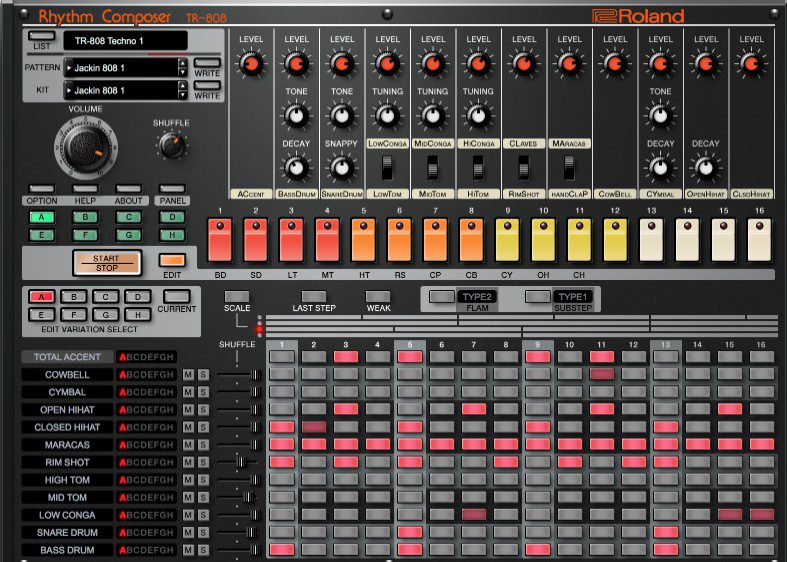Viewport: 787px width, 562px height.
Task: Select edit variation C
Action: click(105, 297)
